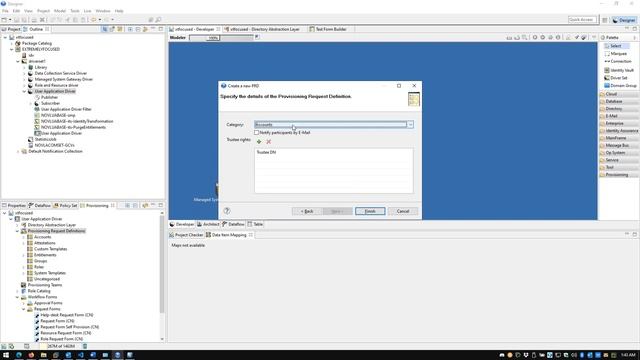Open the Quick Access search box

coord(581,20)
